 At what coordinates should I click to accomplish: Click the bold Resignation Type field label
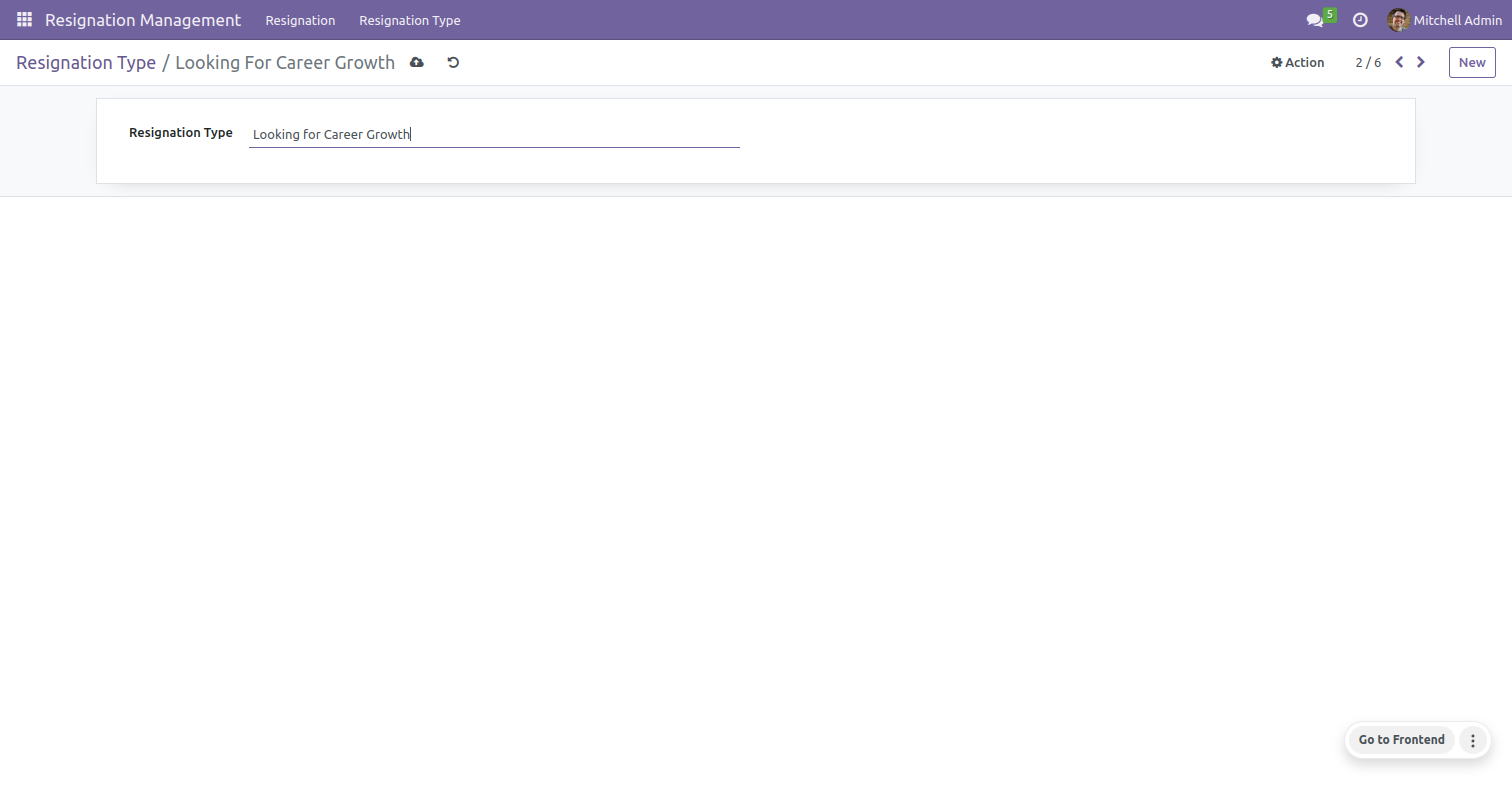(181, 132)
